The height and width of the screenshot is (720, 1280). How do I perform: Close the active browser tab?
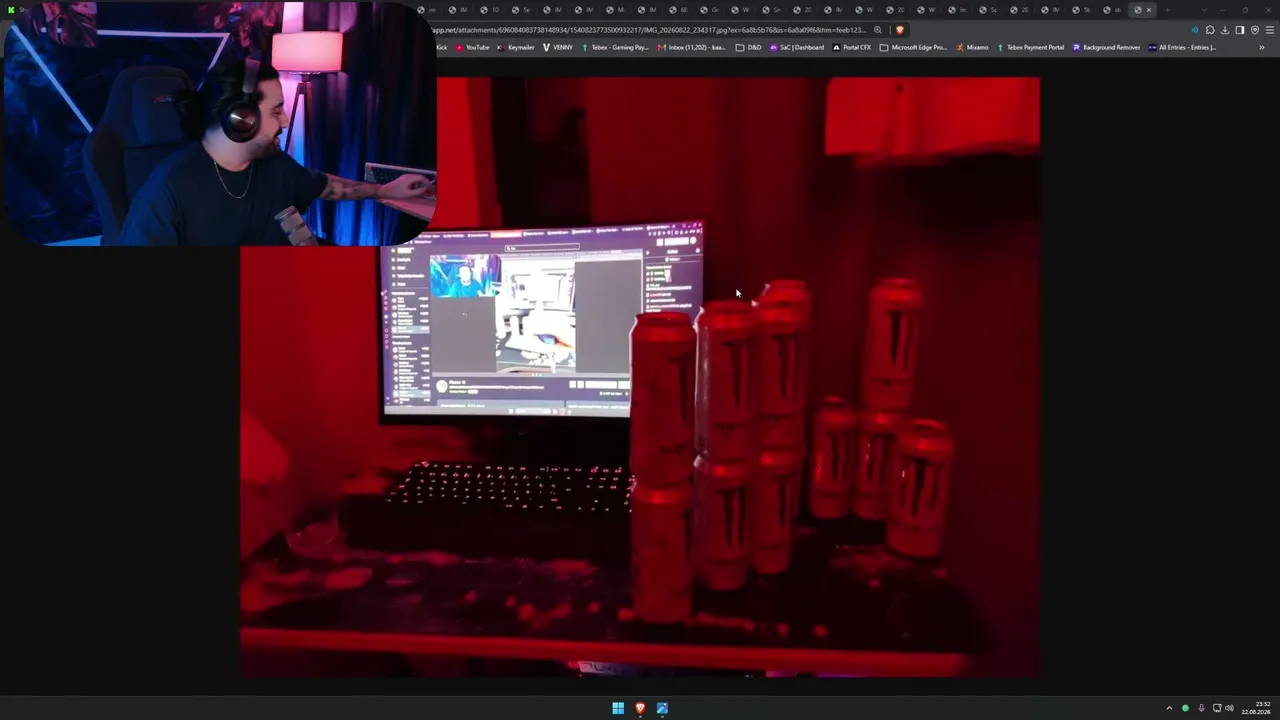pyautogui.click(x=1148, y=10)
